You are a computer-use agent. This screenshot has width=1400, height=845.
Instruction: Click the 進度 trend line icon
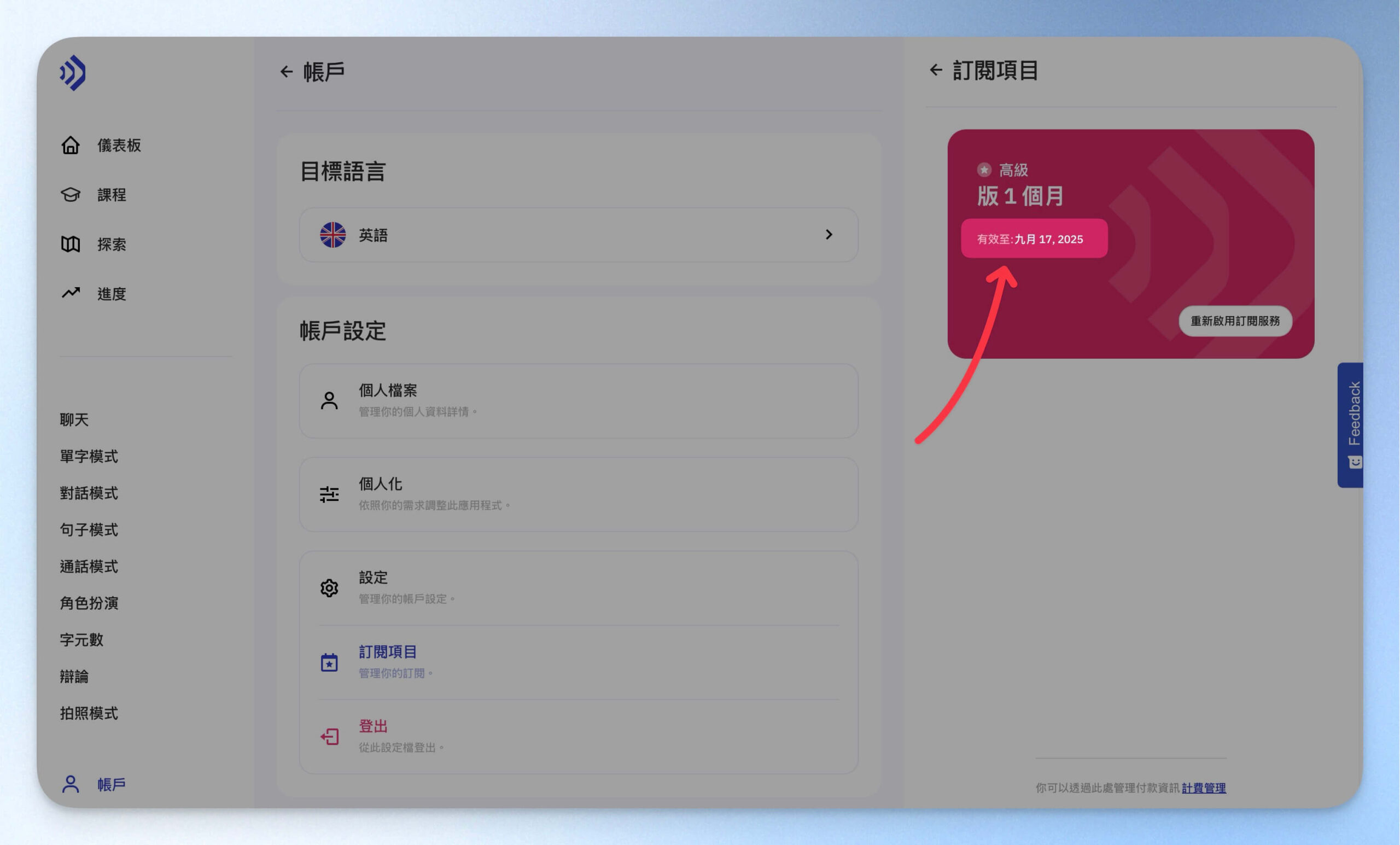[71, 293]
